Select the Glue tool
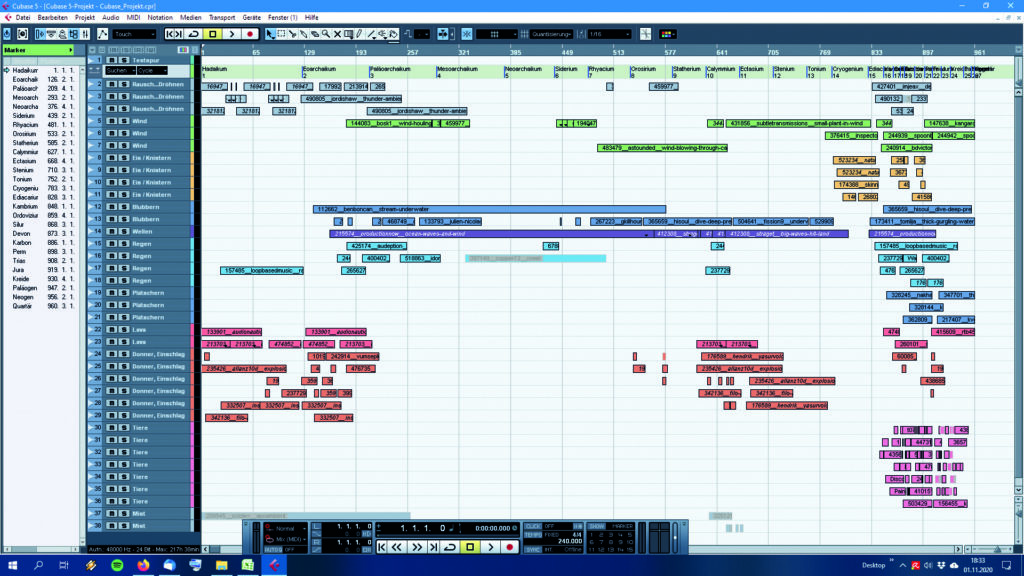The height and width of the screenshot is (576, 1024). pyautogui.click(x=304, y=34)
